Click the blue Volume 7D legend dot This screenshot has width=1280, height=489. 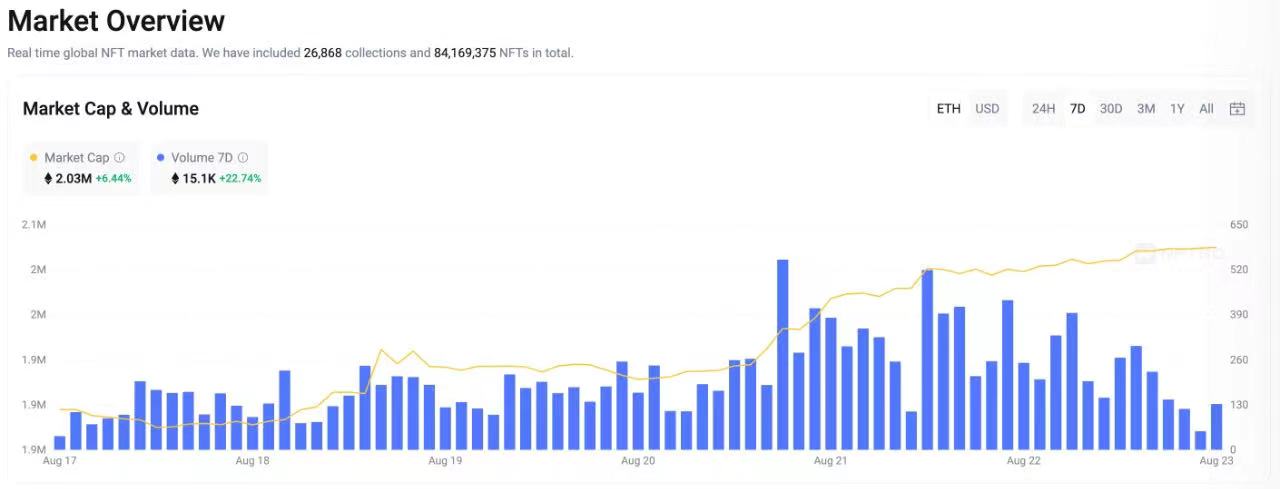[161, 158]
